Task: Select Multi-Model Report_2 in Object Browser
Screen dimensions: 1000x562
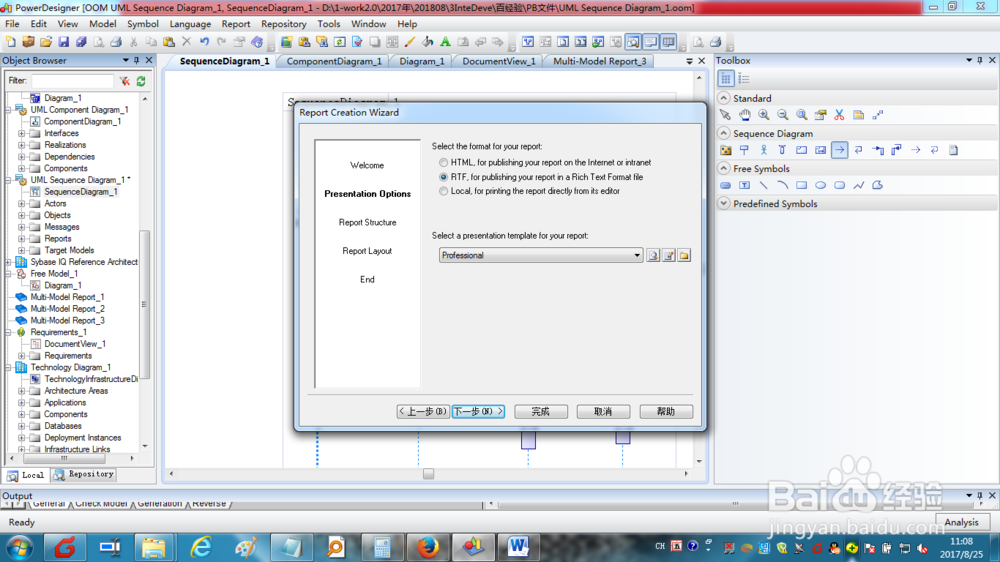Action: click(68, 309)
